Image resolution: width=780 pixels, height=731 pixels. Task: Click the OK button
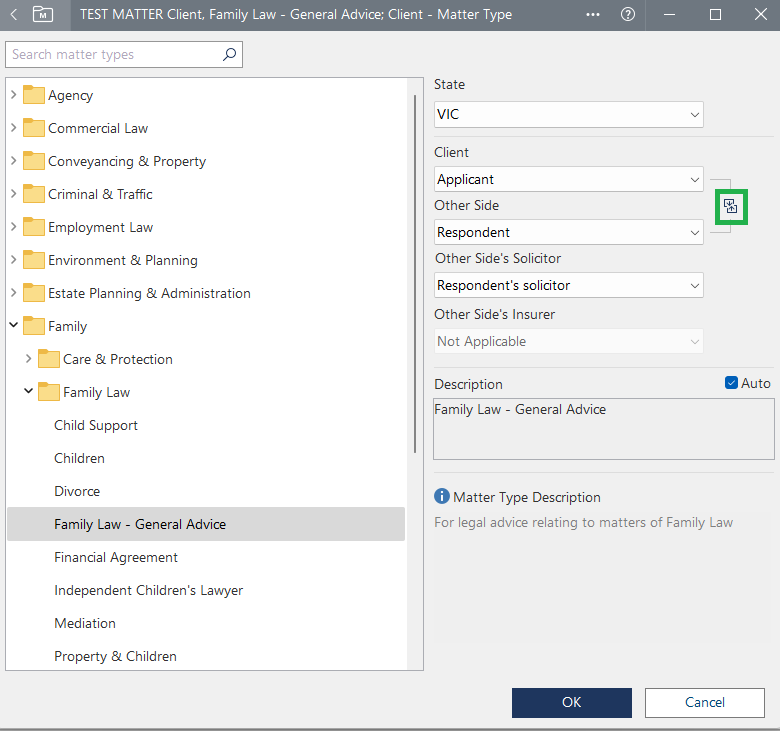tap(571, 702)
